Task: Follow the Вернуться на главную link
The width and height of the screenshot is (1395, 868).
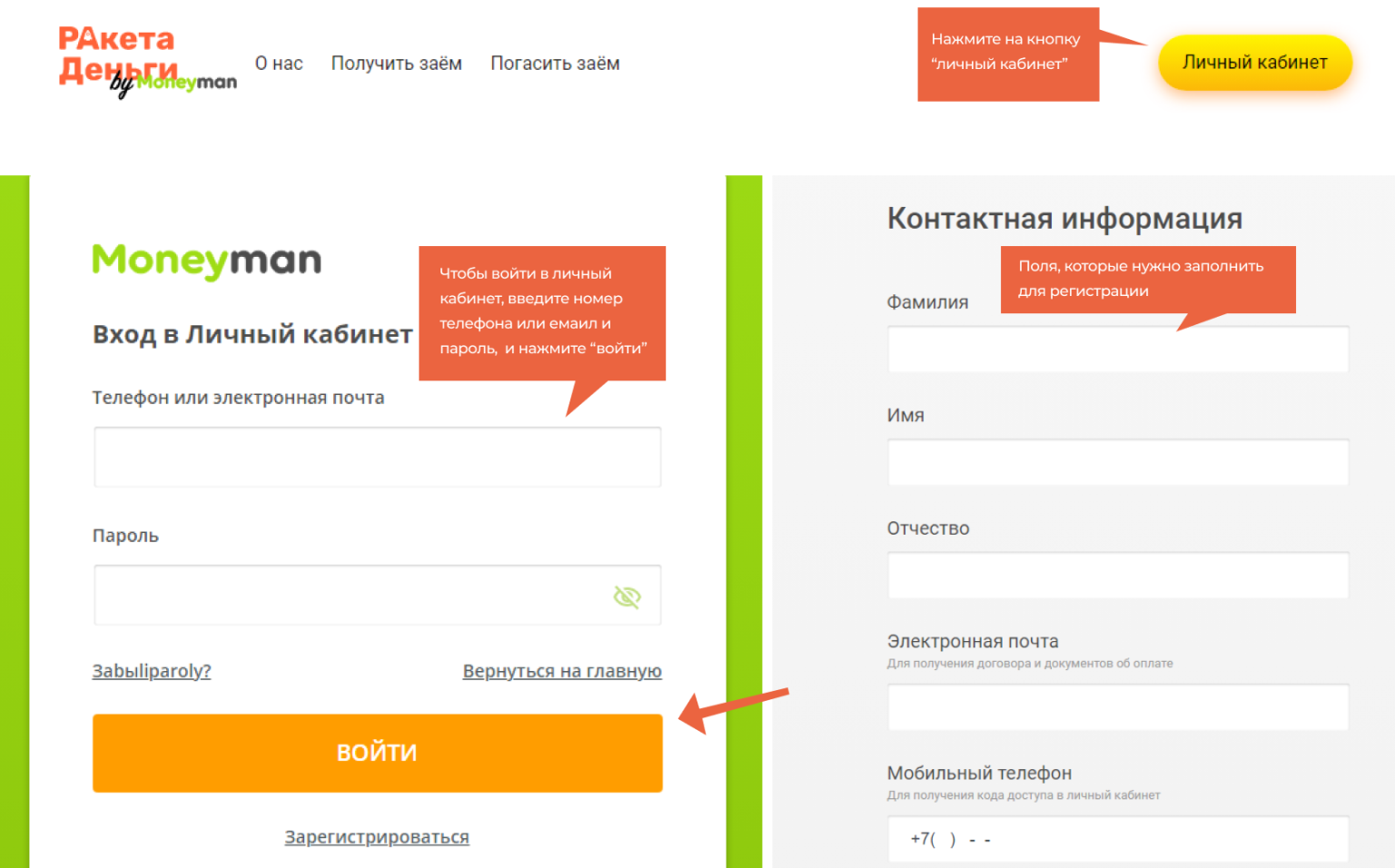Action: pos(561,671)
